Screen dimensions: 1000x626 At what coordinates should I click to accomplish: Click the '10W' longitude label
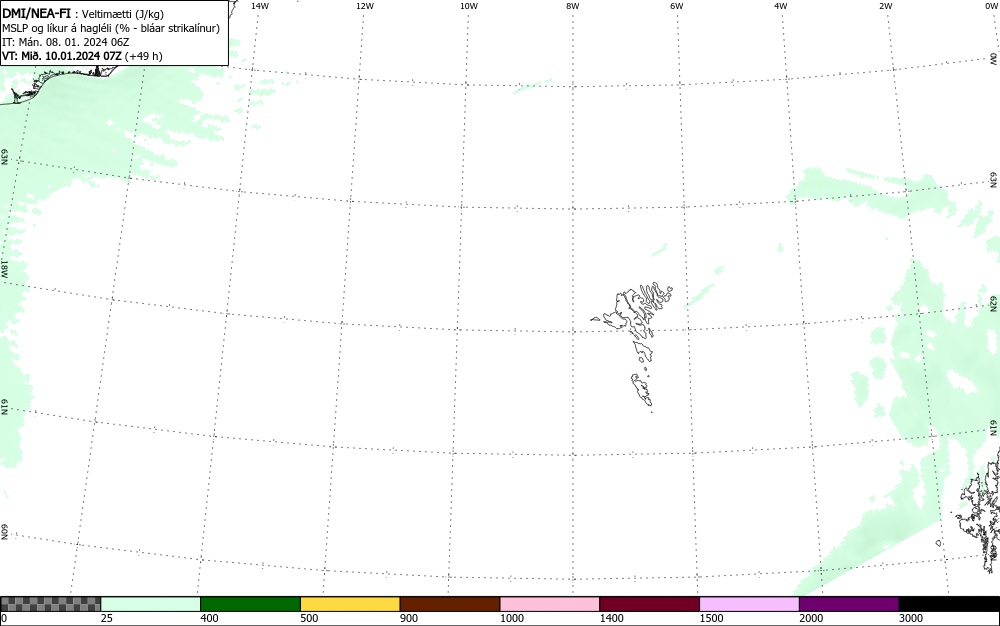pyautogui.click(x=469, y=6)
